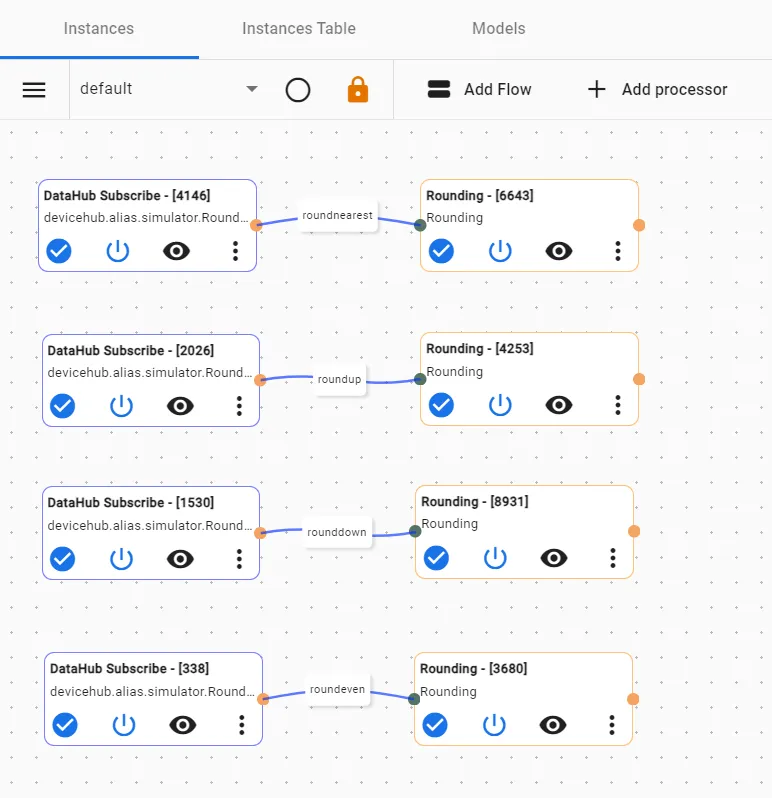Click the check icon on Rounding [8931]
The height and width of the screenshot is (798, 772).
[x=436, y=558]
